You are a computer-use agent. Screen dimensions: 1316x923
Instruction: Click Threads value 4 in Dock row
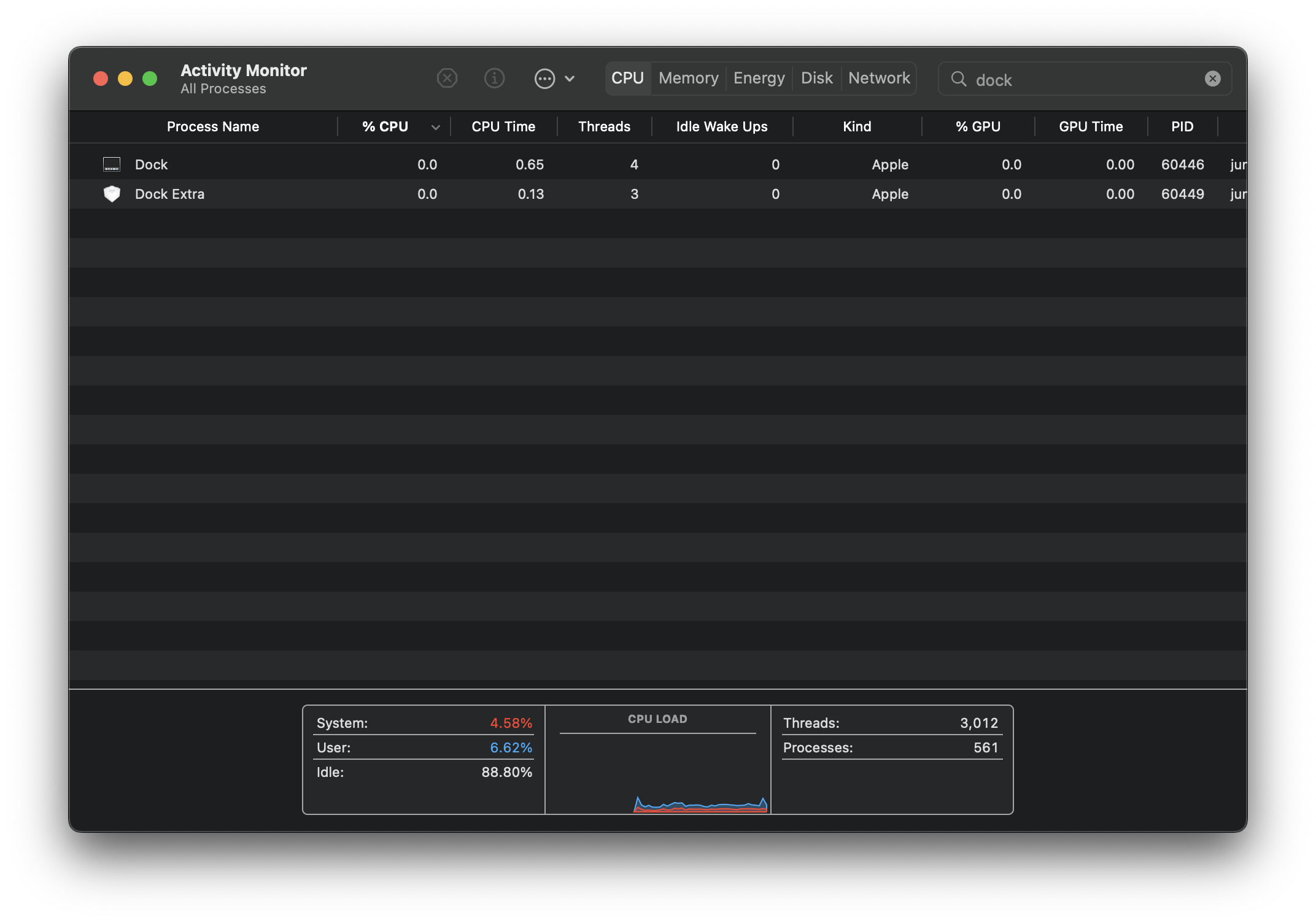[x=634, y=164]
